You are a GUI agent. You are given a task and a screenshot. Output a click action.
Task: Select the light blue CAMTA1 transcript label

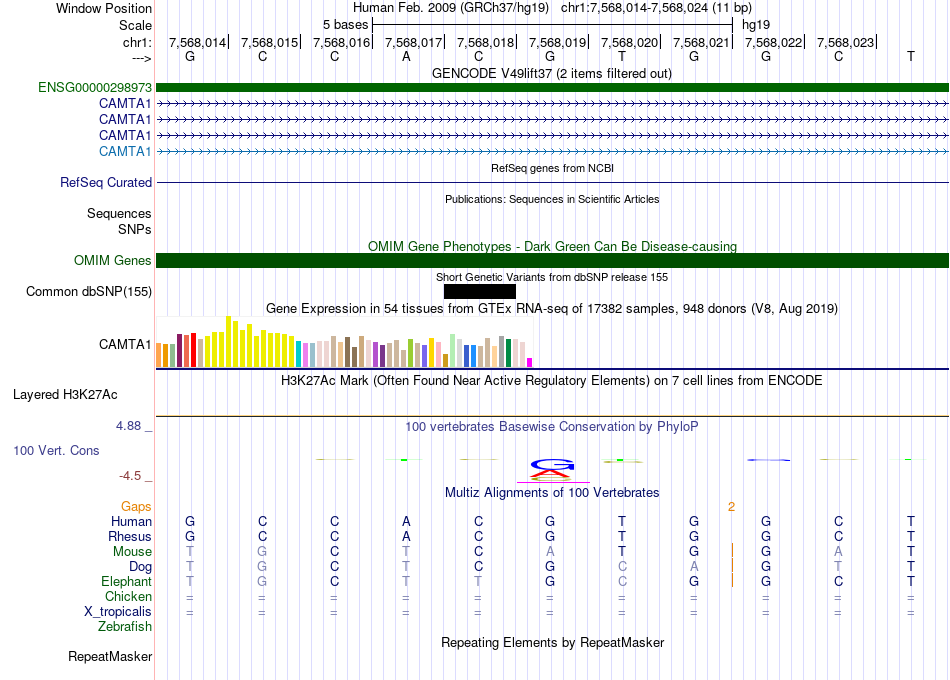tap(125, 152)
